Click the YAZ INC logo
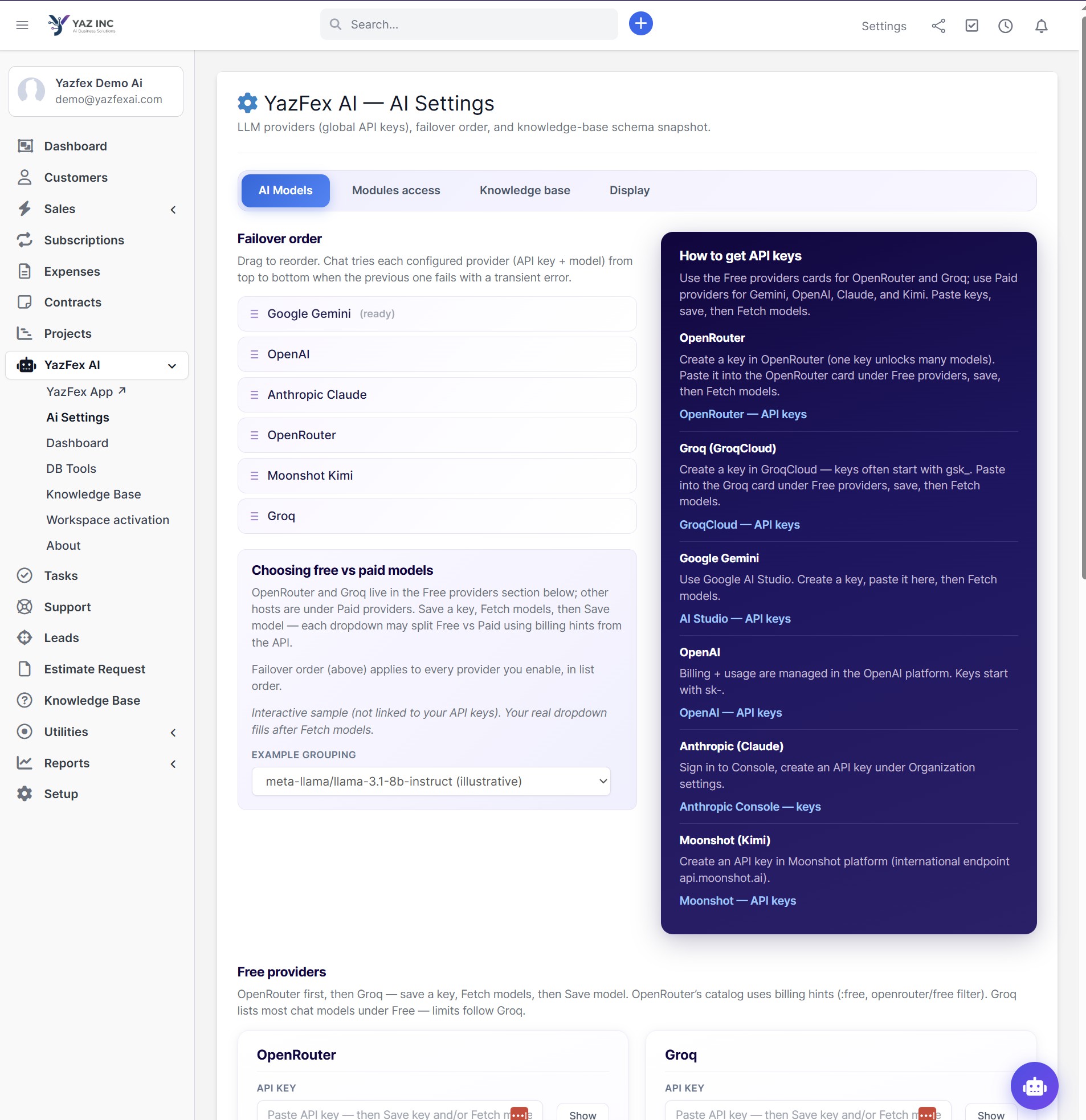Image resolution: width=1086 pixels, height=1120 pixels. (81, 24)
